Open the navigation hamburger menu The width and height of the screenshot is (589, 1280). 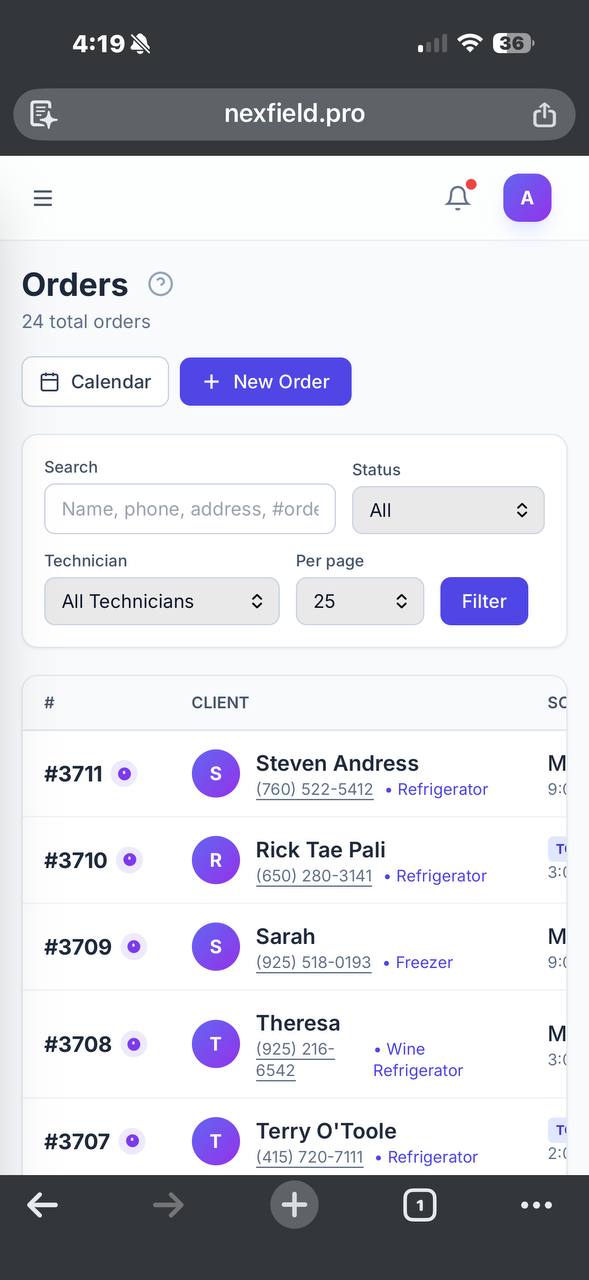42,197
